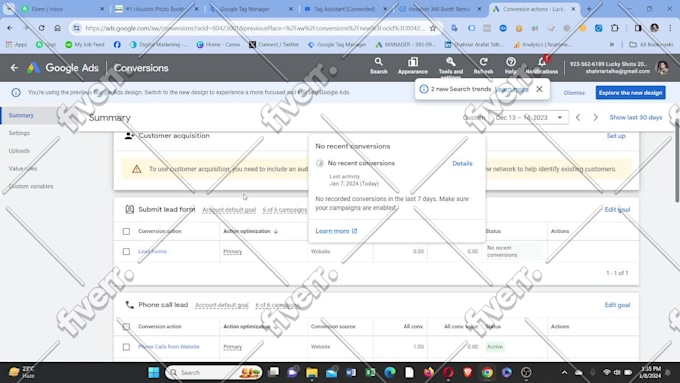Open Custom variables in left sidebar

coord(31,187)
